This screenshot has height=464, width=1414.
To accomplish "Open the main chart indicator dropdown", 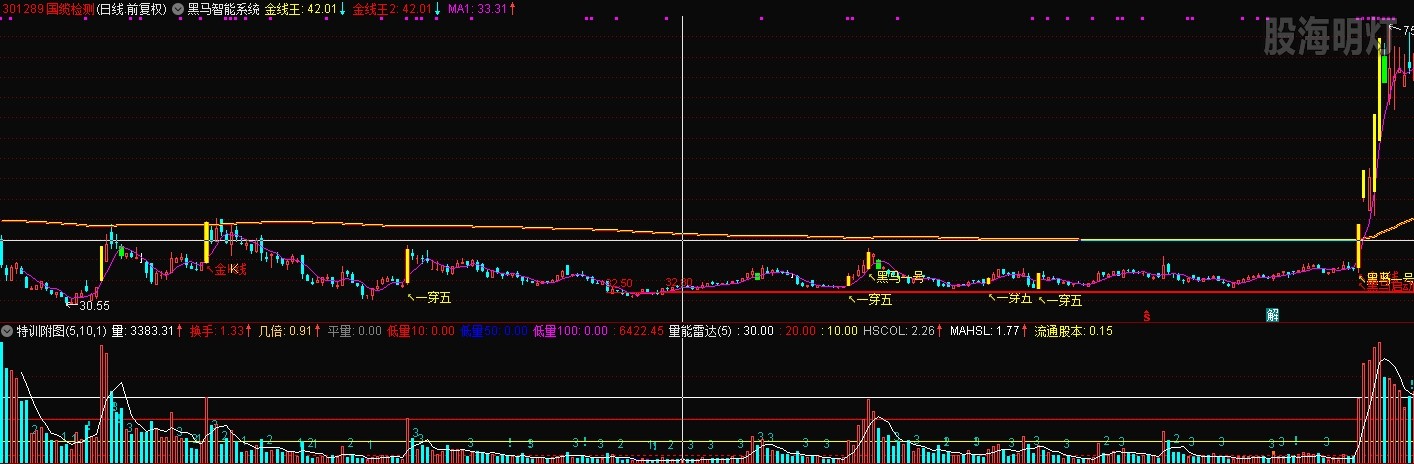I will 177,8.
